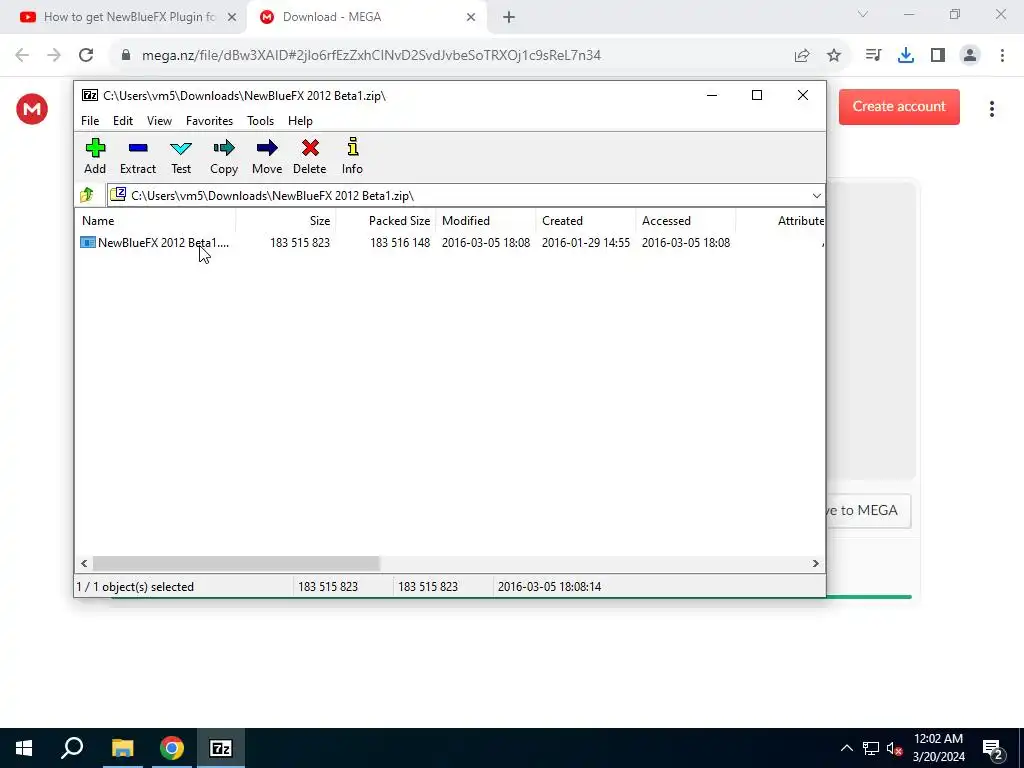Open a new Chrome tab
The width and height of the screenshot is (1024, 768).
tap(509, 18)
